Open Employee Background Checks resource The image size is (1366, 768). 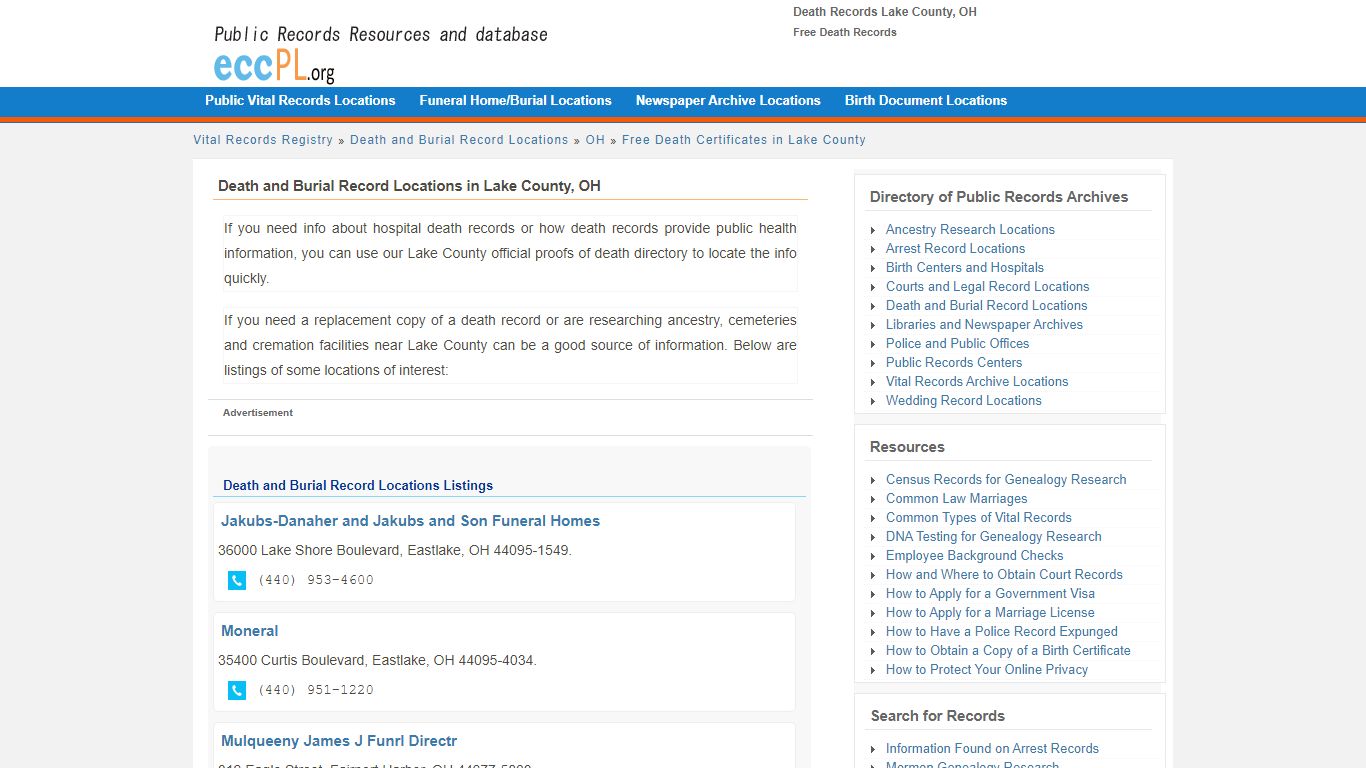(x=974, y=555)
